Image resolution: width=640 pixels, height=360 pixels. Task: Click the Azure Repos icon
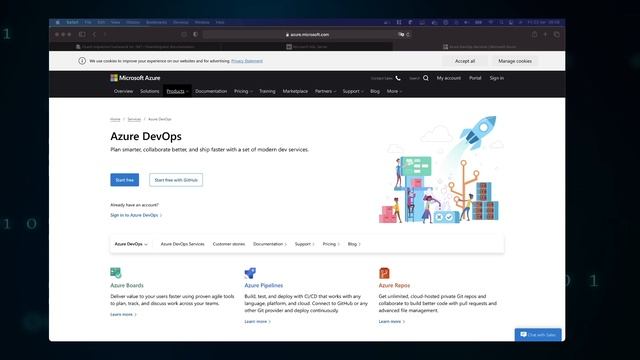(x=384, y=273)
